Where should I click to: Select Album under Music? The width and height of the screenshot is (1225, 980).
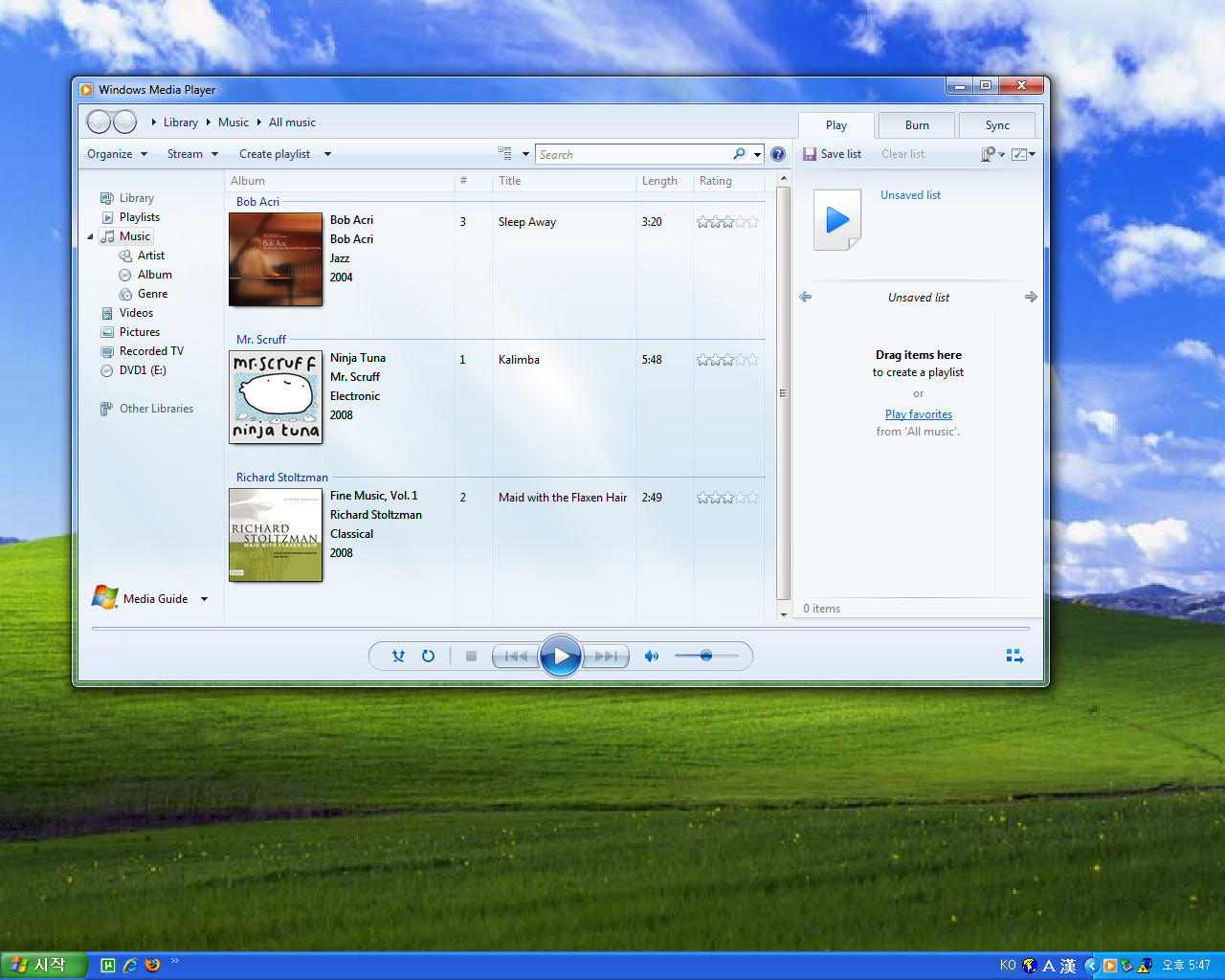(x=145, y=275)
